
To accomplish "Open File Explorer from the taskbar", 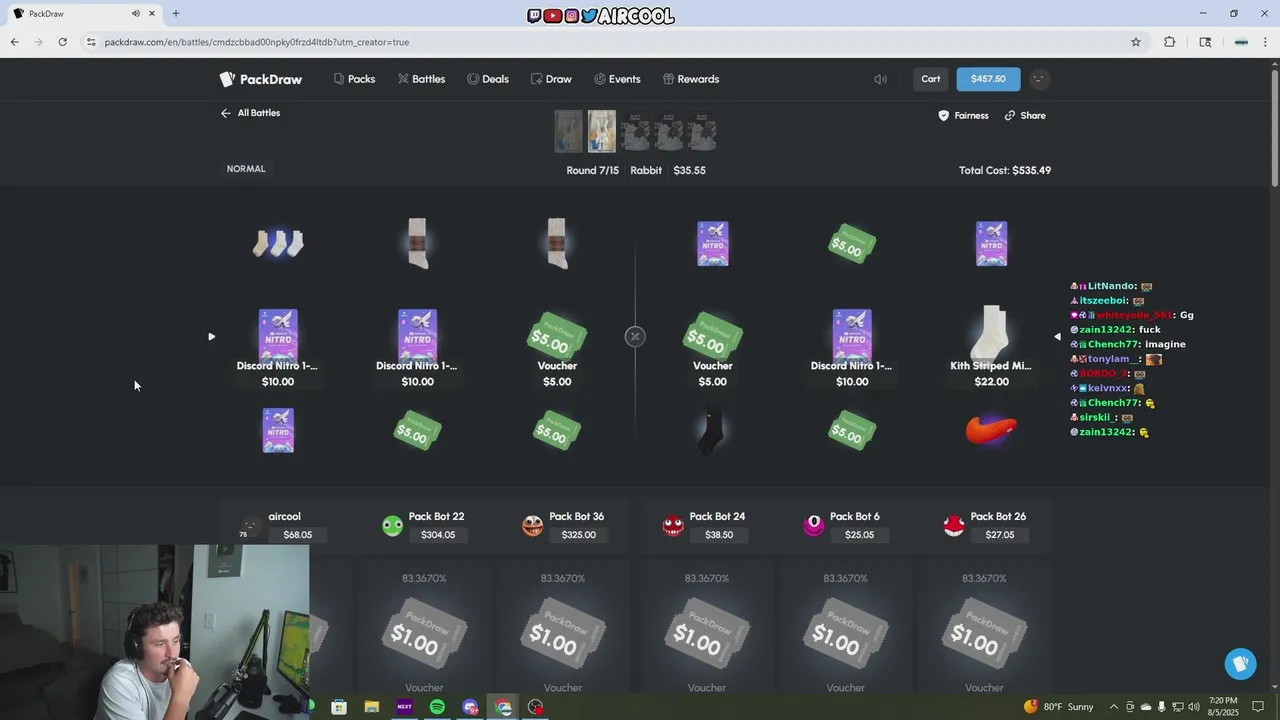I will point(372,707).
